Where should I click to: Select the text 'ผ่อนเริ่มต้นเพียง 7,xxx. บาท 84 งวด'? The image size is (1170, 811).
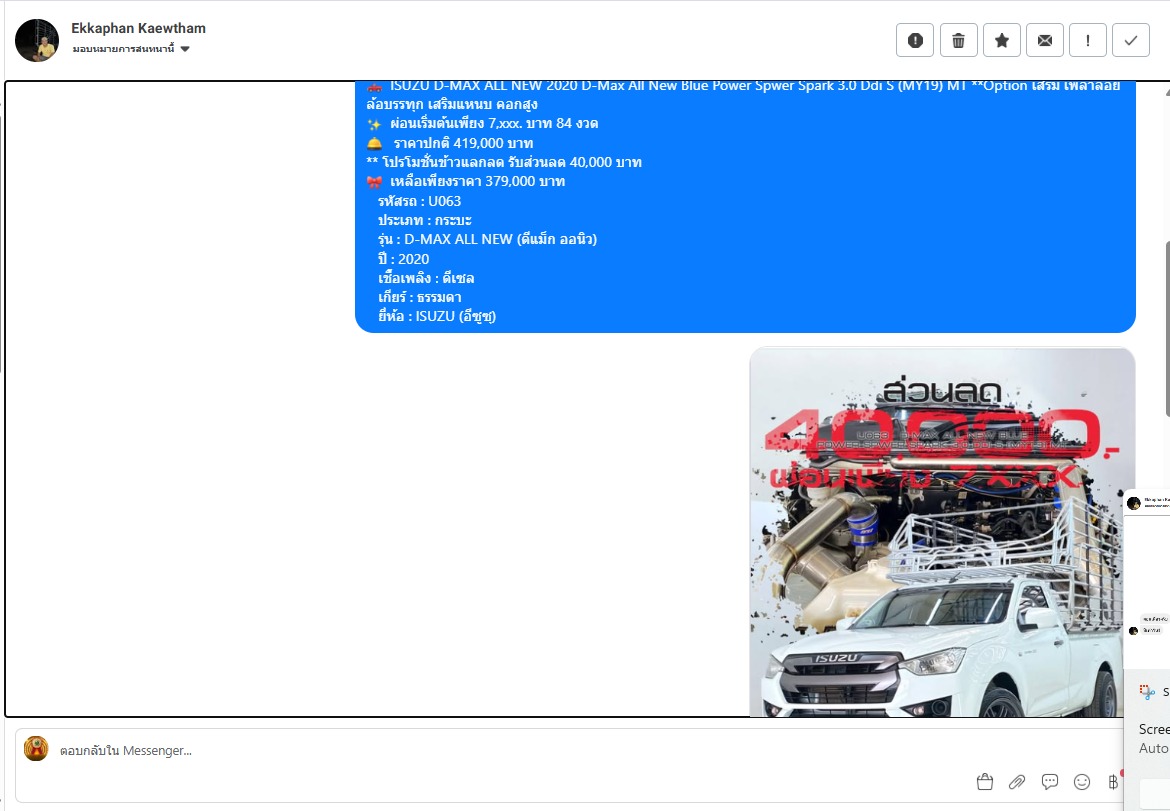coord(494,124)
